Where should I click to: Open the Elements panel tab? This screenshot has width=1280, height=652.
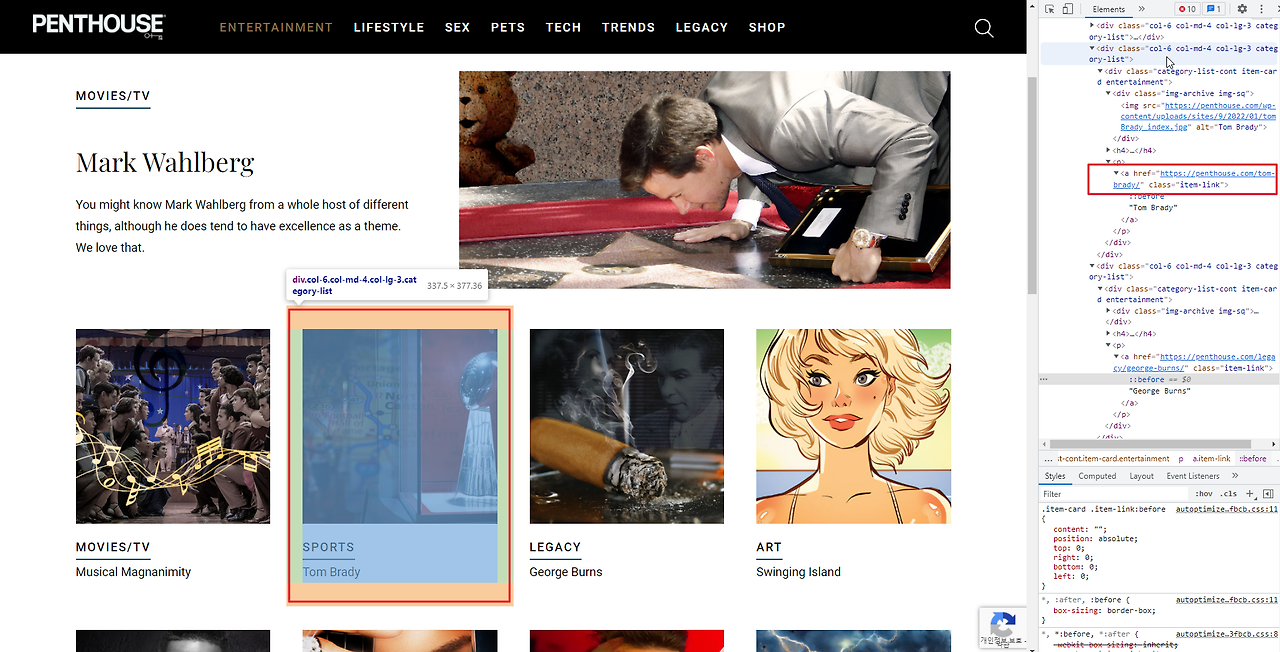[x=1108, y=9]
